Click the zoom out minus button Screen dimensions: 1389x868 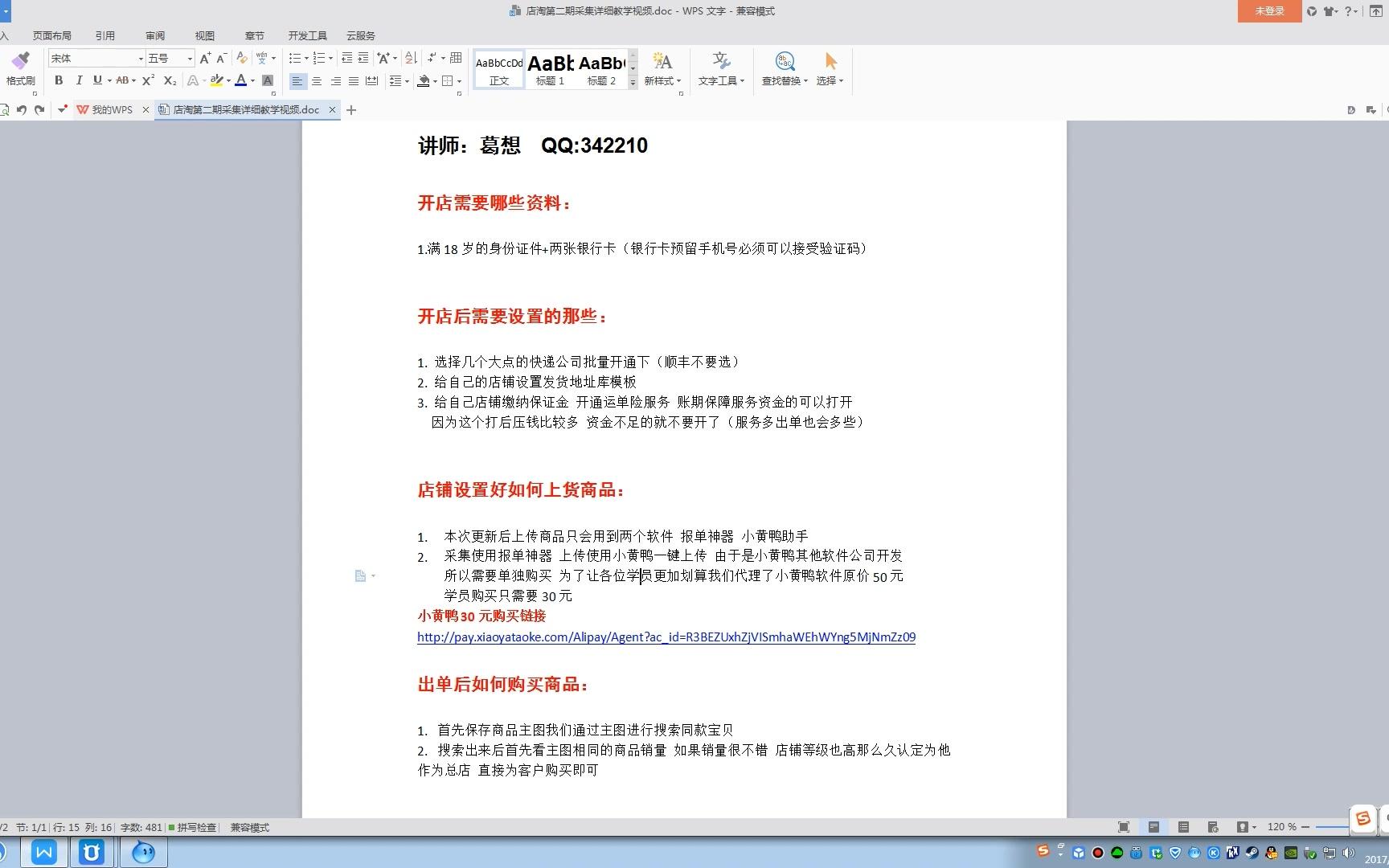pyautogui.click(x=1305, y=827)
